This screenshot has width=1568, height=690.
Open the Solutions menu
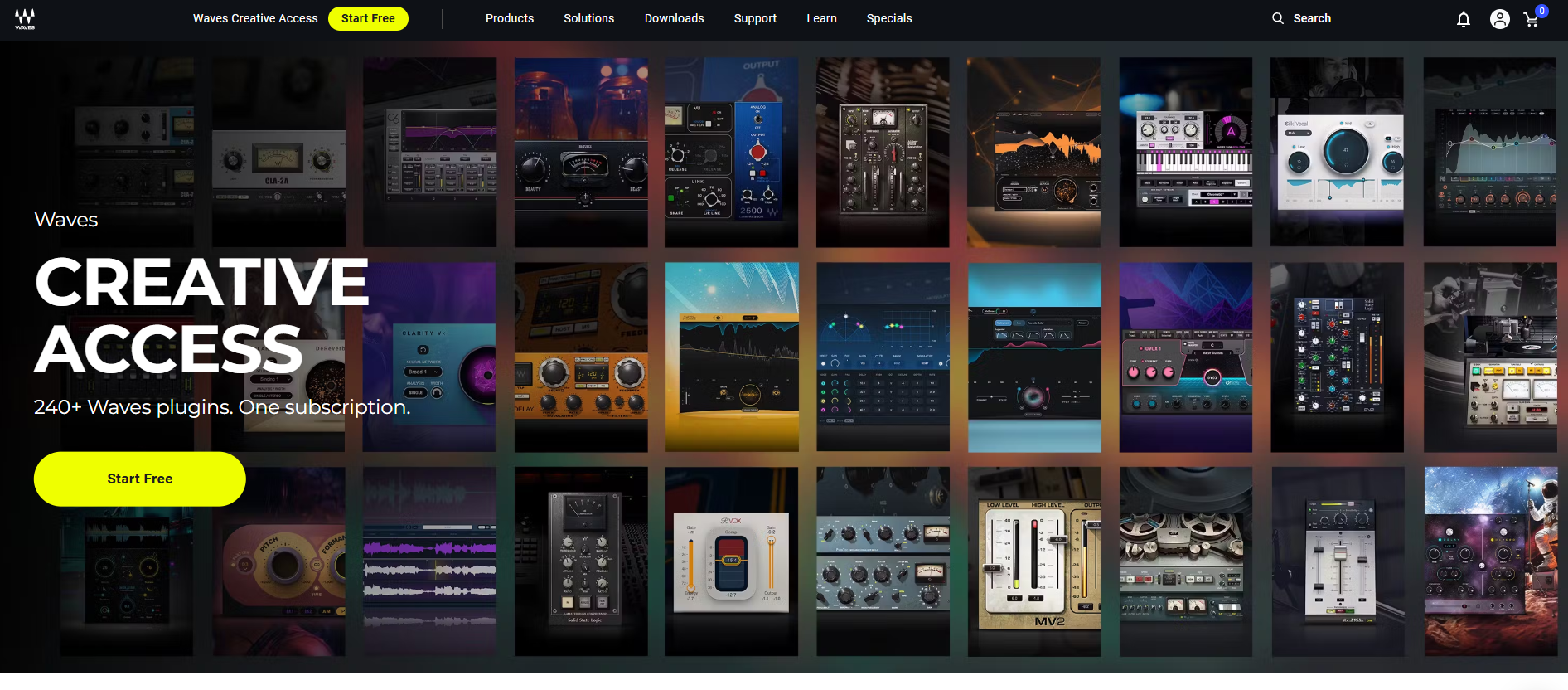[x=589, y=18]
